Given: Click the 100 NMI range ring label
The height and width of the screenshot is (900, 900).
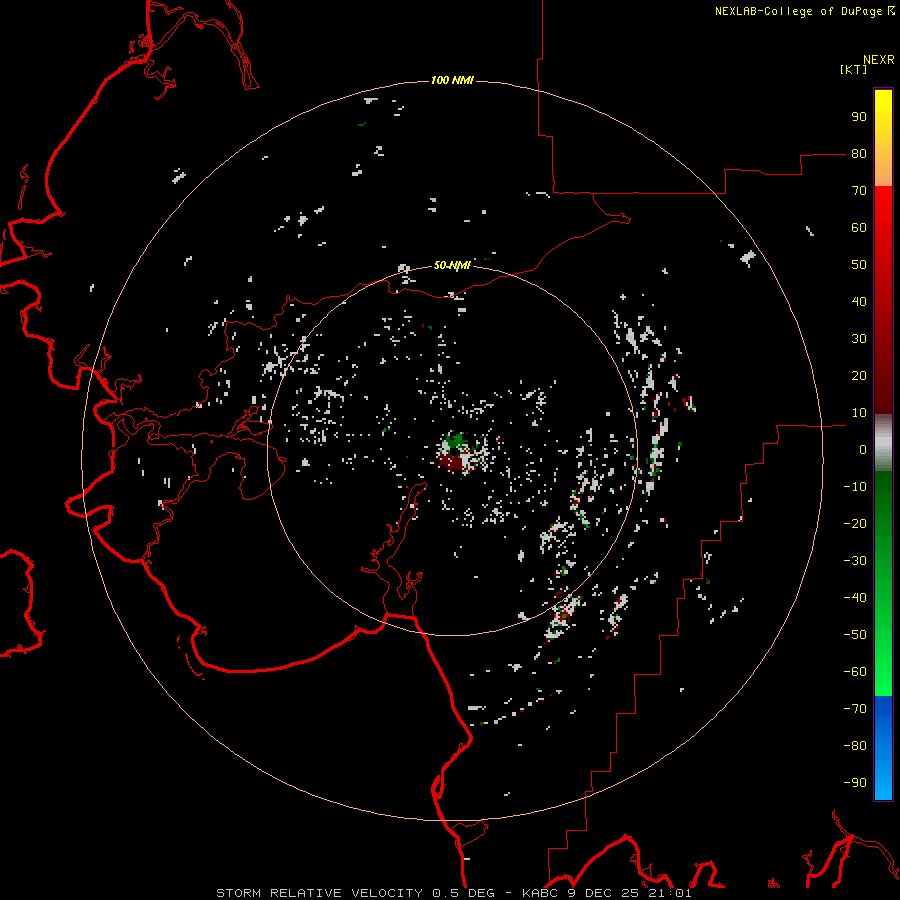Looking at the screenshot, I should click(452, 80).
